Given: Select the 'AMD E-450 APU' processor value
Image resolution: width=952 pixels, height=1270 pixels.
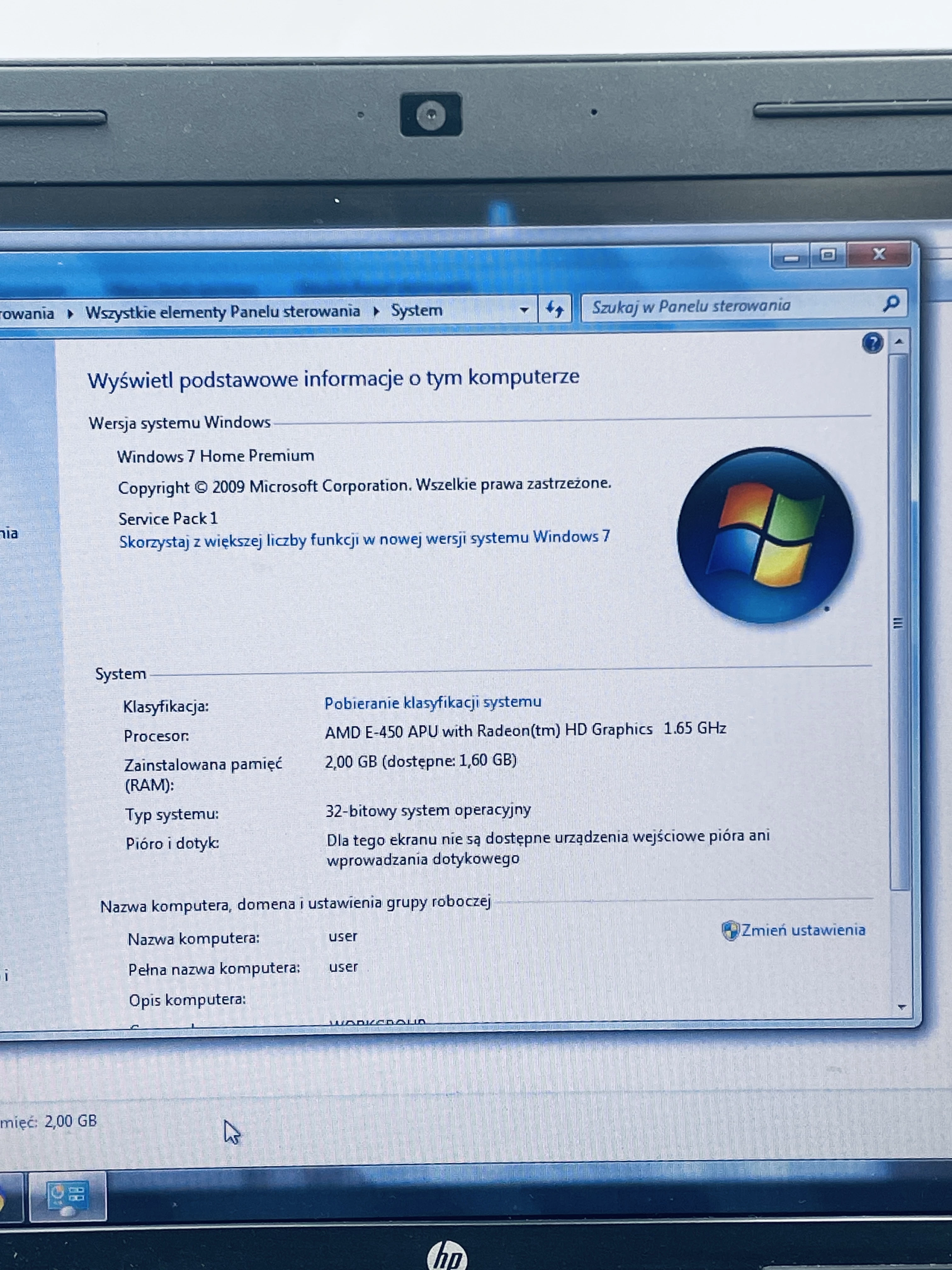Looking at the screenshot, I should point(526,730).
